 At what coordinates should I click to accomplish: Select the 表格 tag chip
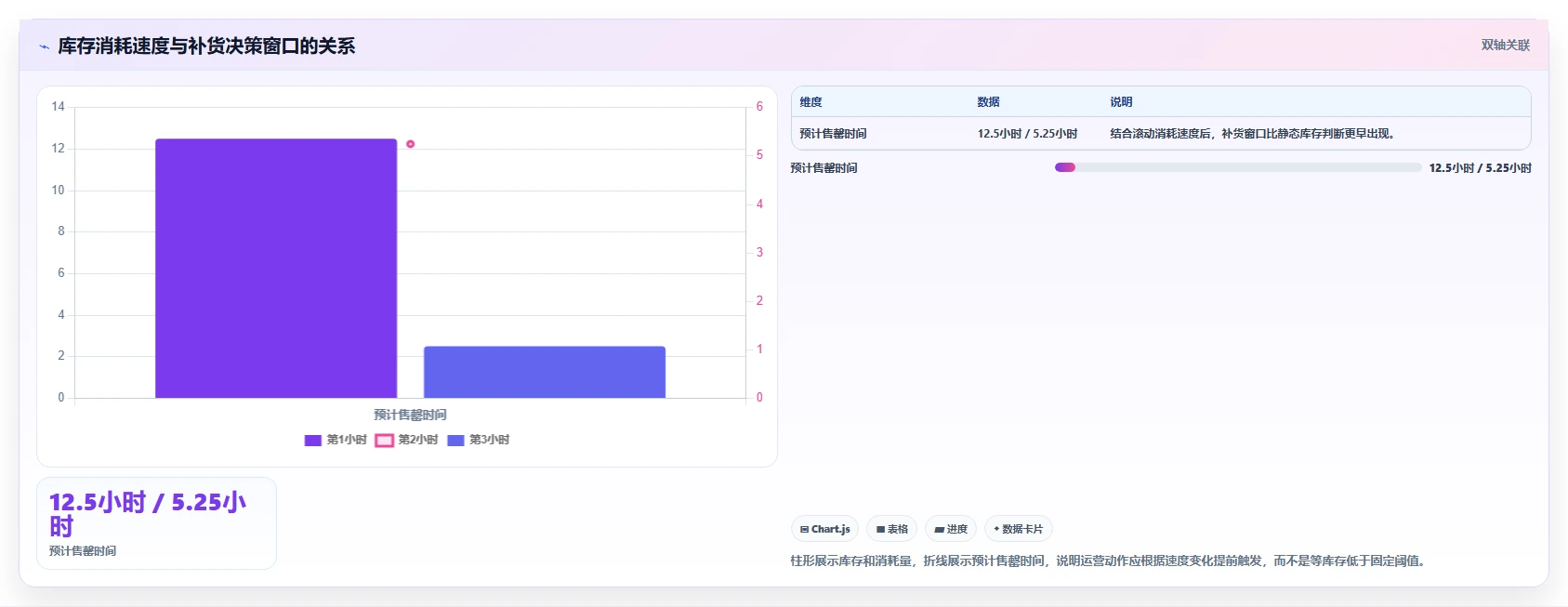point(891,529)
